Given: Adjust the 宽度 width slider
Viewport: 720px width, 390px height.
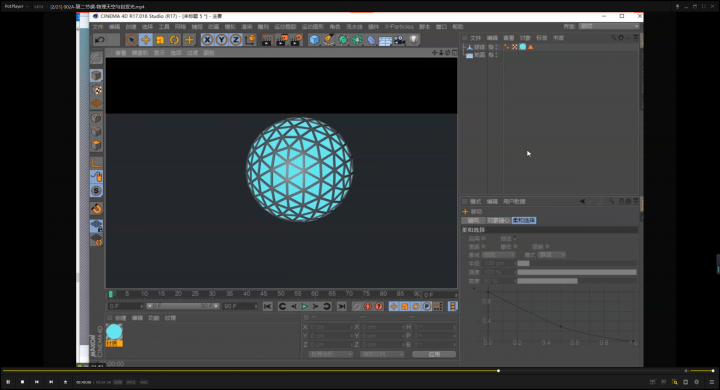Looking at the screenshot, I should pyautogui.click(x=577, y=281).
